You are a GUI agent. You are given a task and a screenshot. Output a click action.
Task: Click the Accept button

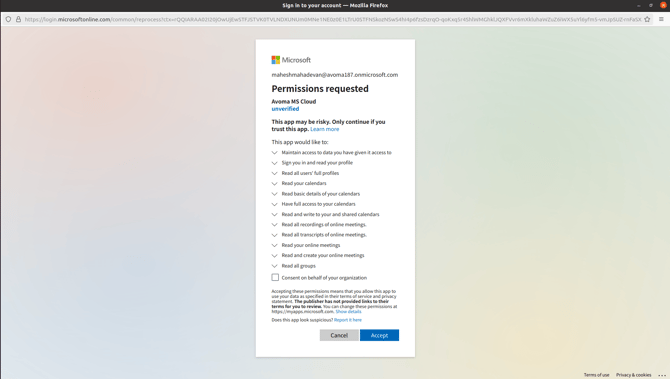379,335
